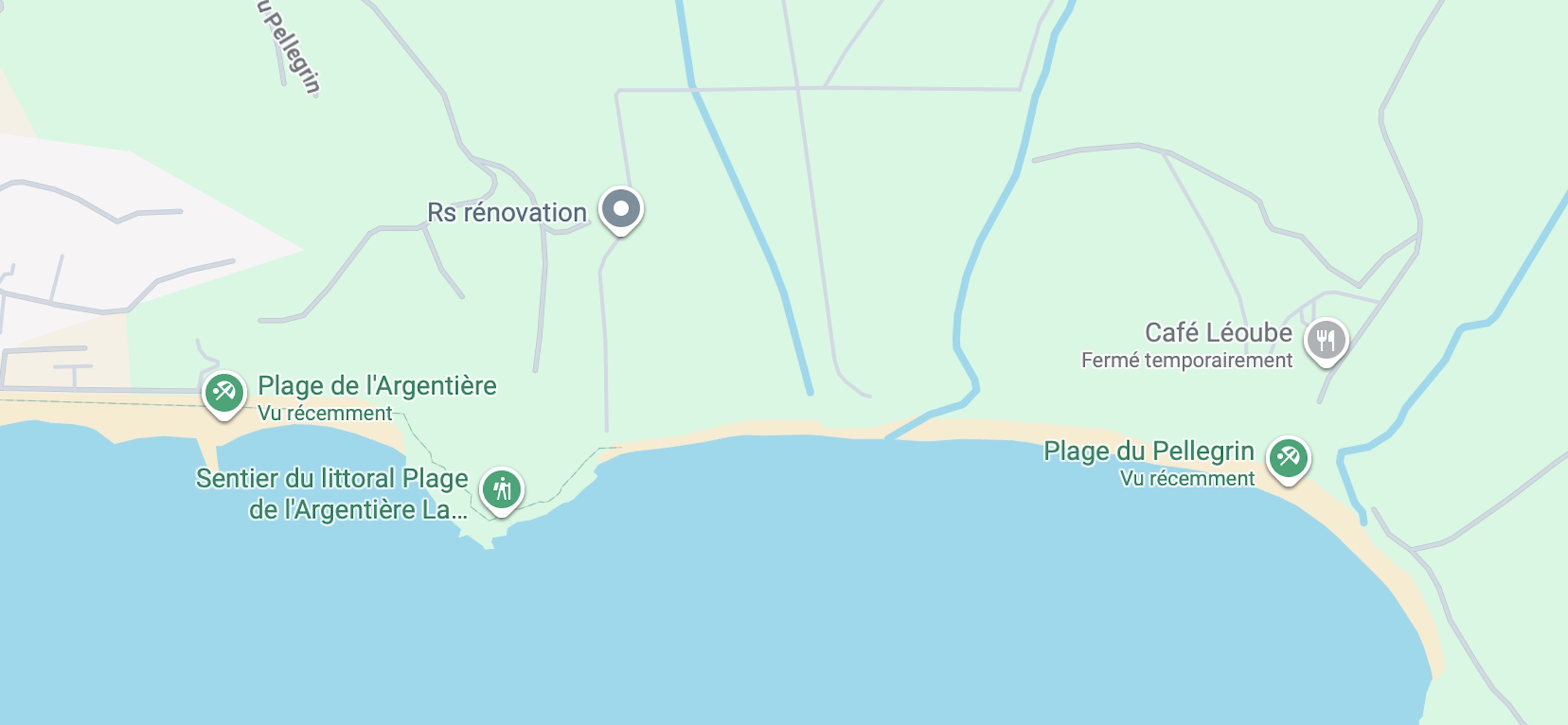Click the headland tip below the hiking pin
Viewport: 1568px width, 725px height.
click(487, 541)
